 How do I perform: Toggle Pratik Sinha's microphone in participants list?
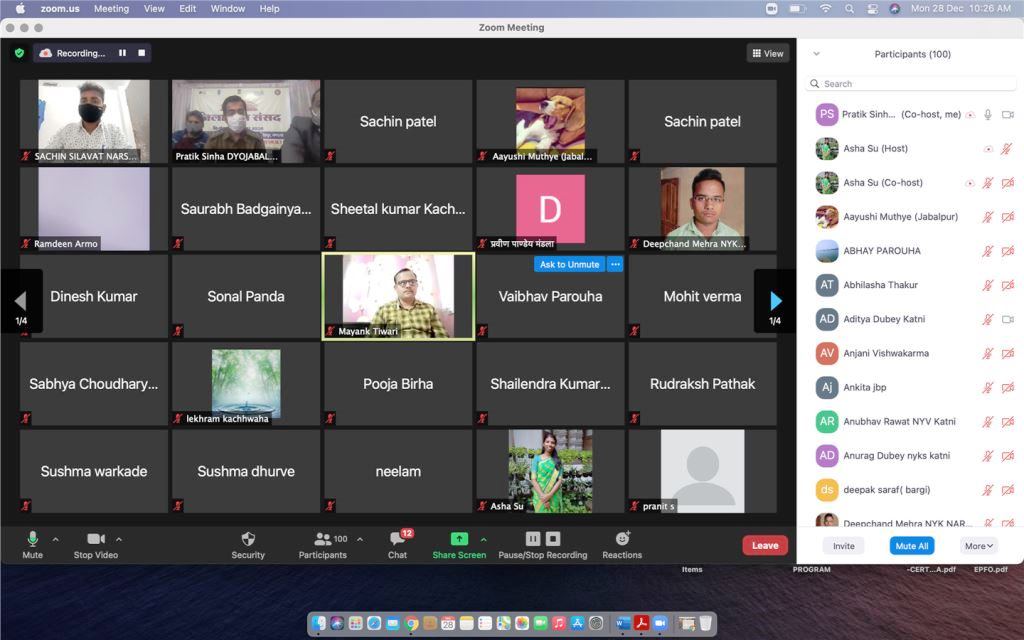[x=988, y=114]
